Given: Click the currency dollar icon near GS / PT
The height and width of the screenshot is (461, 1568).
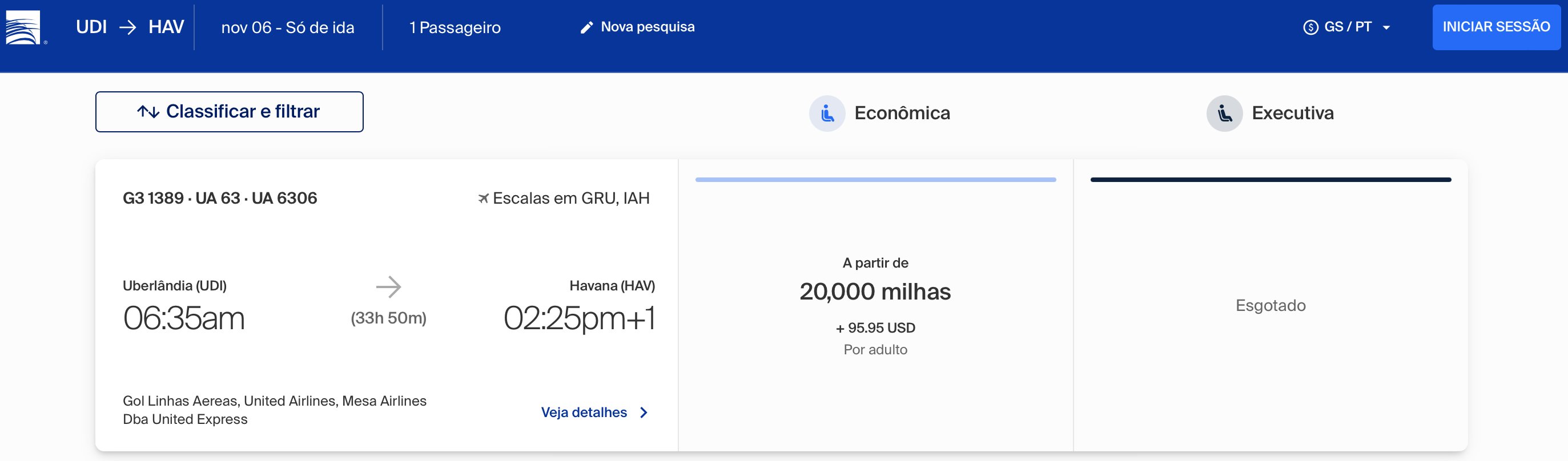Looking at the screenshot, I should (1310, 27).
